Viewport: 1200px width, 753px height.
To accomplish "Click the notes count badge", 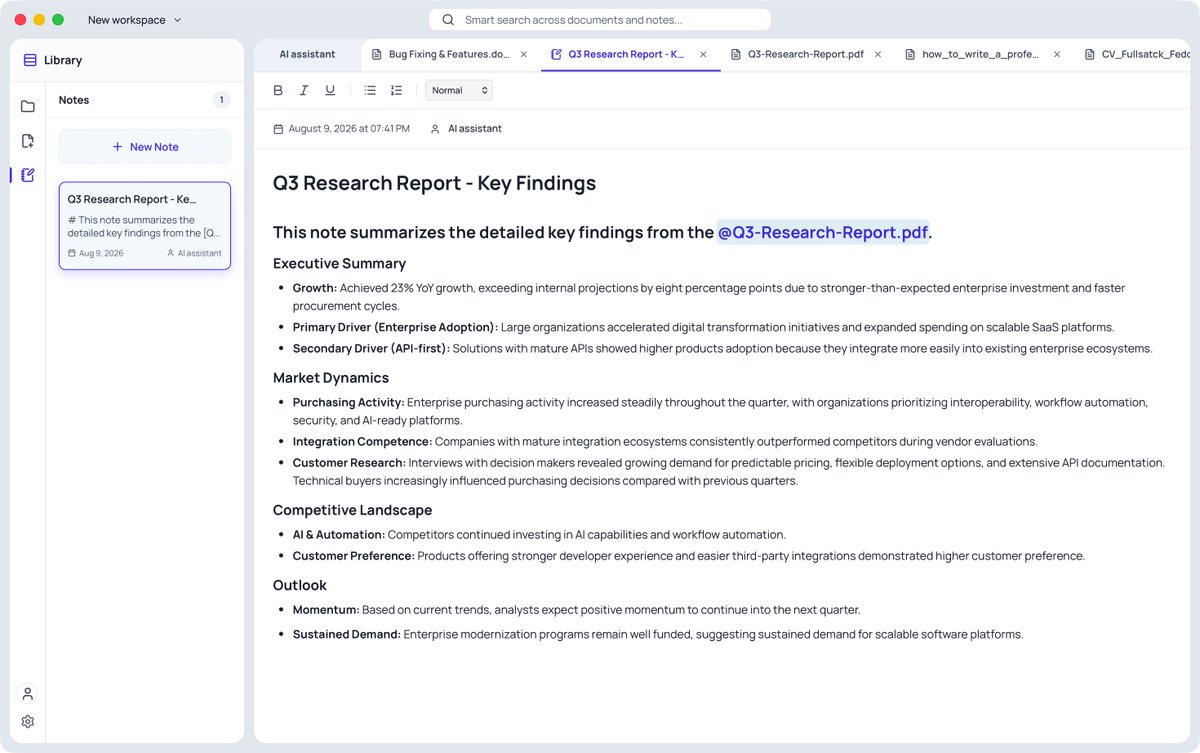I will click(x=222, y=100).
